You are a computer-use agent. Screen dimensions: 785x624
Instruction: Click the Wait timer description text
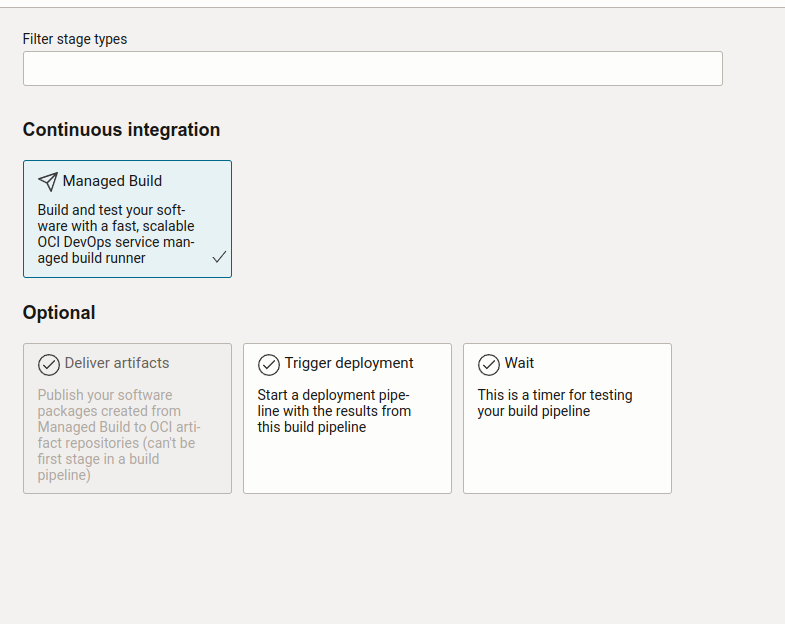tap(554, 403)
